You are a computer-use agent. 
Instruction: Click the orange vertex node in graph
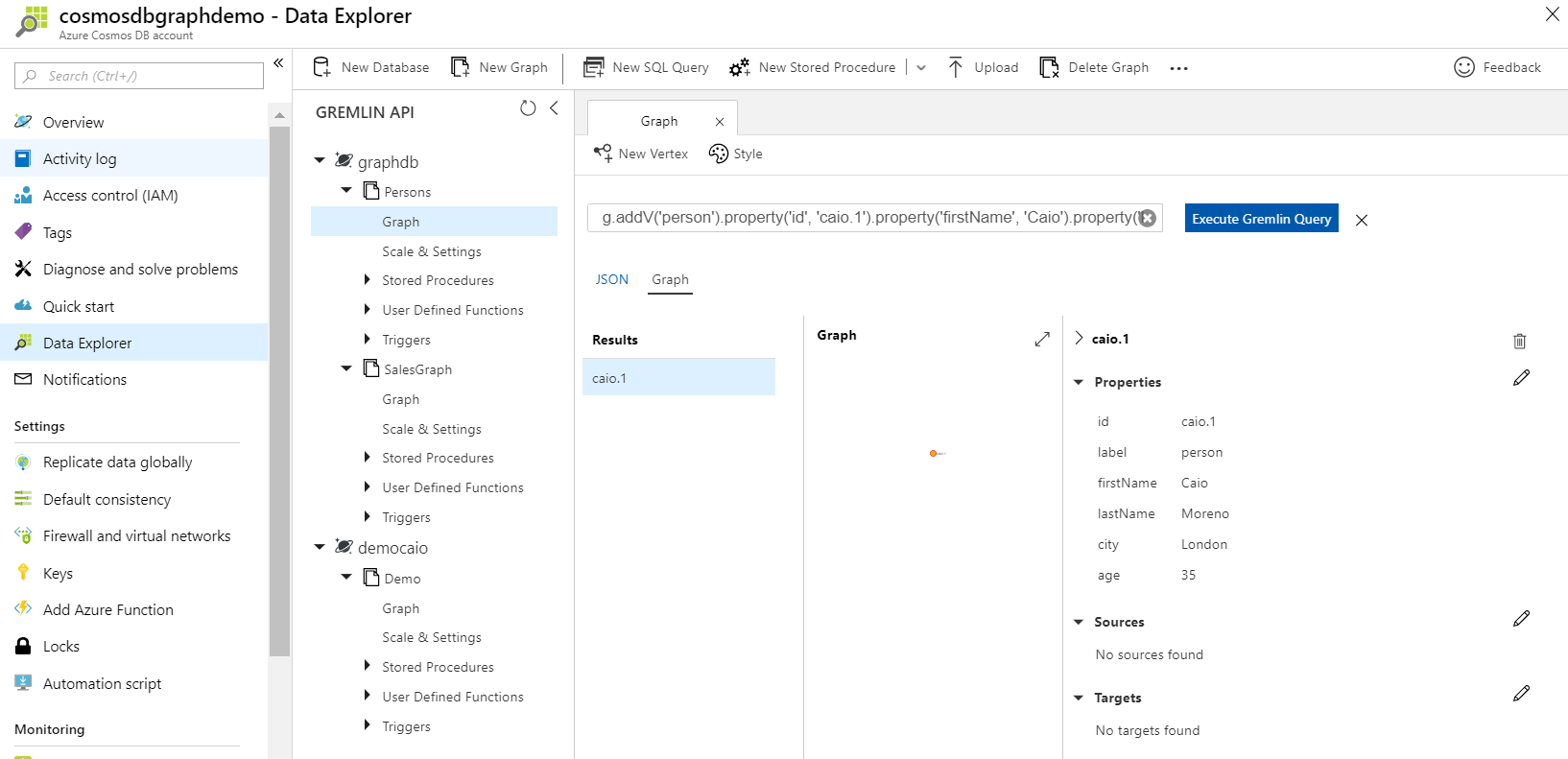point(933,453)
